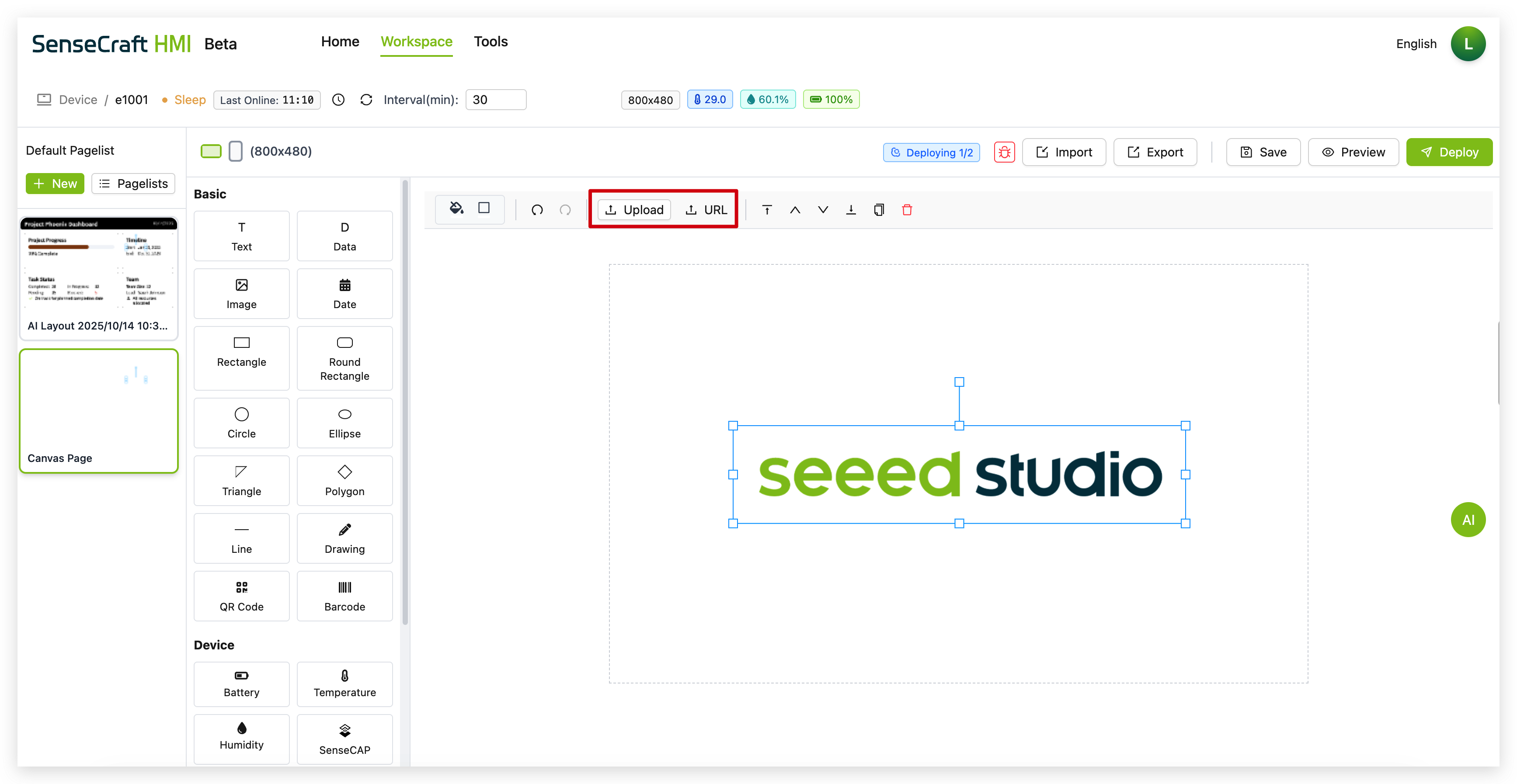Click the green Deploy button
The image size is (1517, 784).
click(x=1449, y=153)
